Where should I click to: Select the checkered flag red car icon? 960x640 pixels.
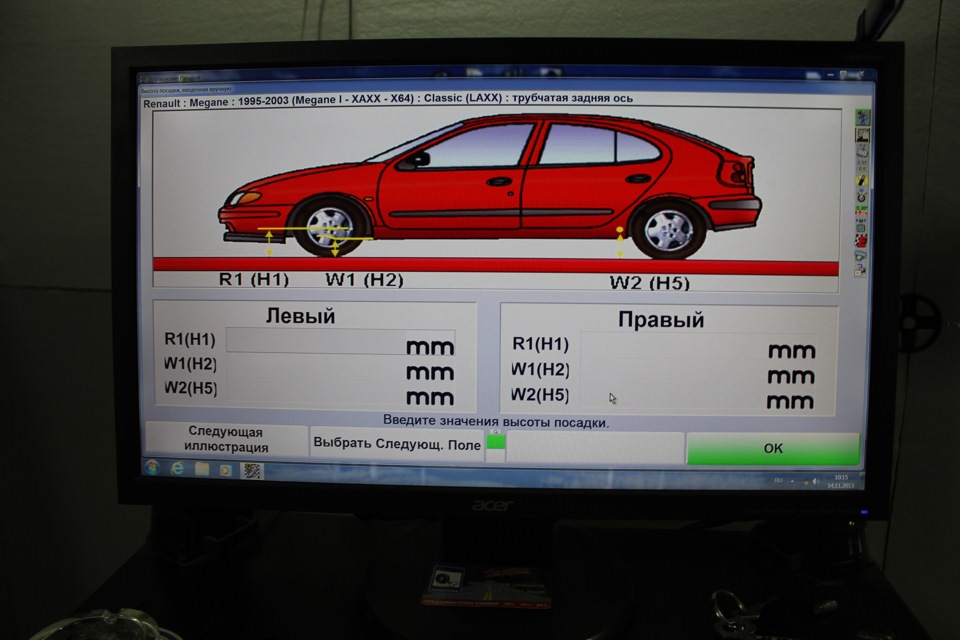[x=861, y=241]
